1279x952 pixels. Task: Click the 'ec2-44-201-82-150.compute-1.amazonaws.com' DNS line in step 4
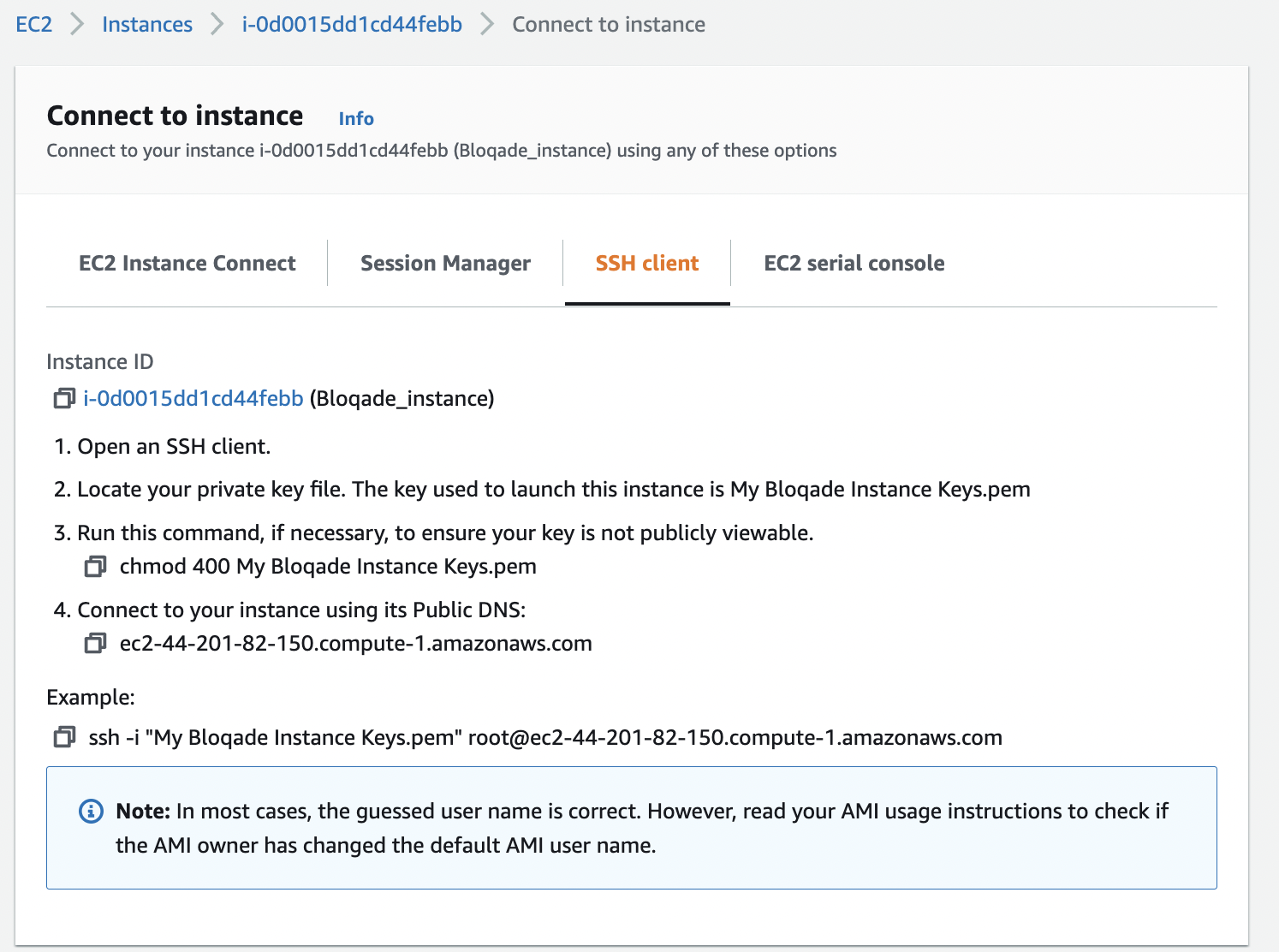356,644
